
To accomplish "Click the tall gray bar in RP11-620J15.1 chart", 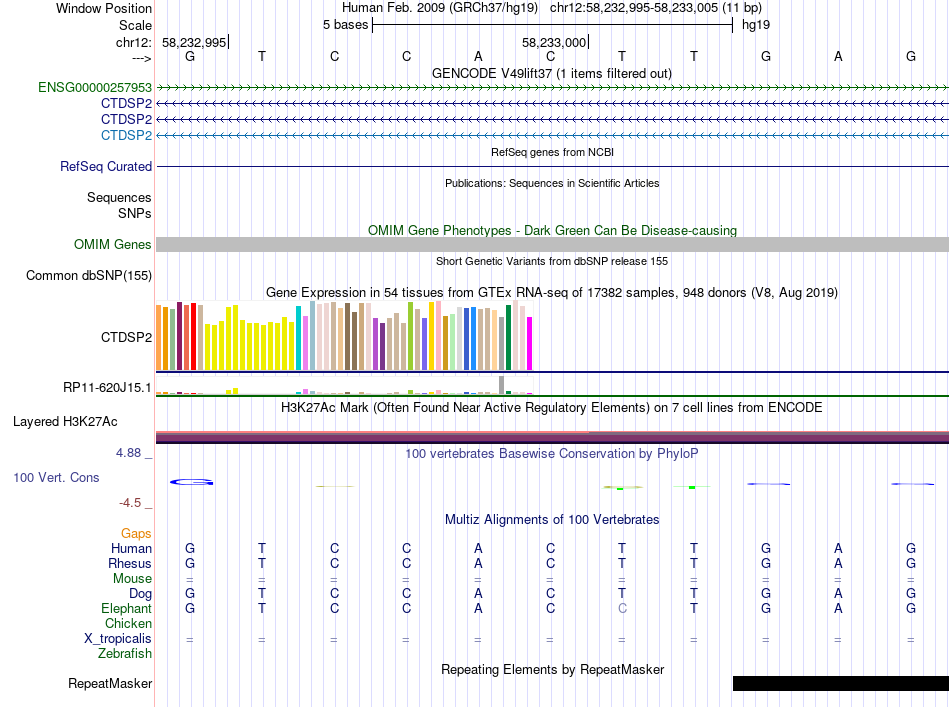I will coord(501,385).
